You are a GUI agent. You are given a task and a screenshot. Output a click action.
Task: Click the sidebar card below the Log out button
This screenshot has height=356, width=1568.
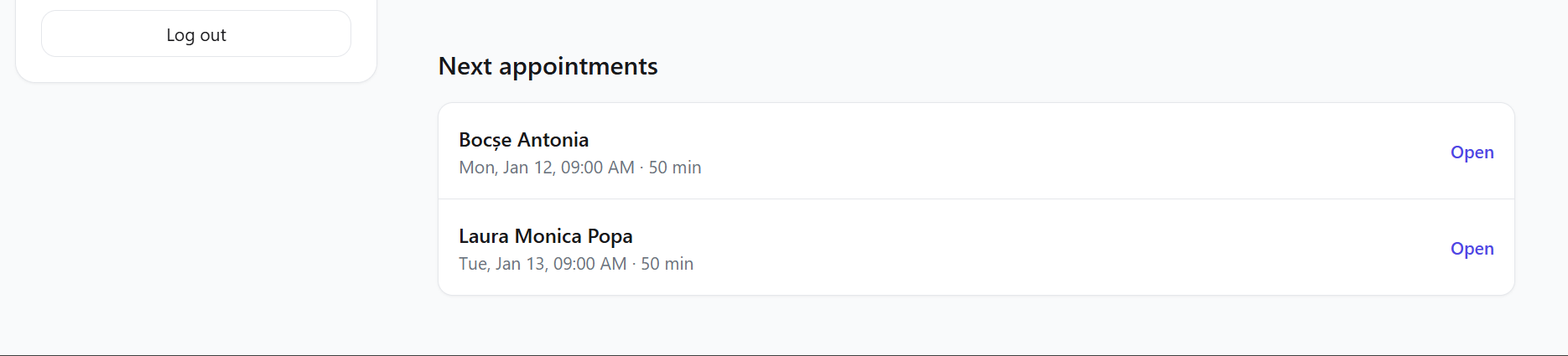[196, 70]
